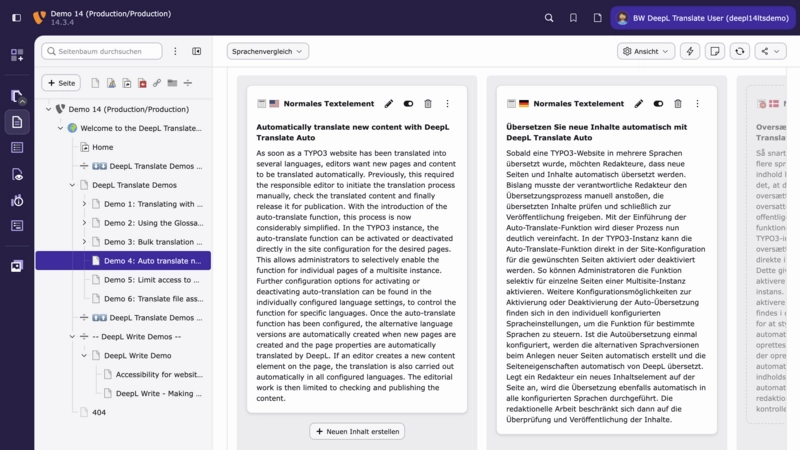Clear cache using the lightning icon

point(690,51)
